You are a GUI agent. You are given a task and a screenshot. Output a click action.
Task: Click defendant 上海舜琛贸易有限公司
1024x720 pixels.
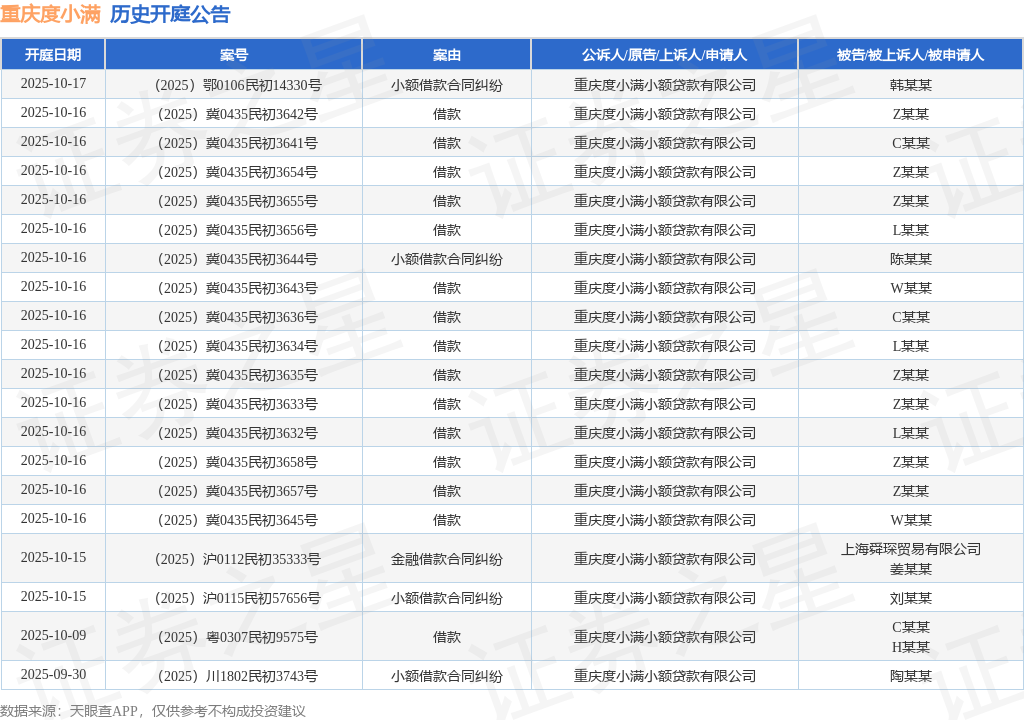(x=910, y=549)
